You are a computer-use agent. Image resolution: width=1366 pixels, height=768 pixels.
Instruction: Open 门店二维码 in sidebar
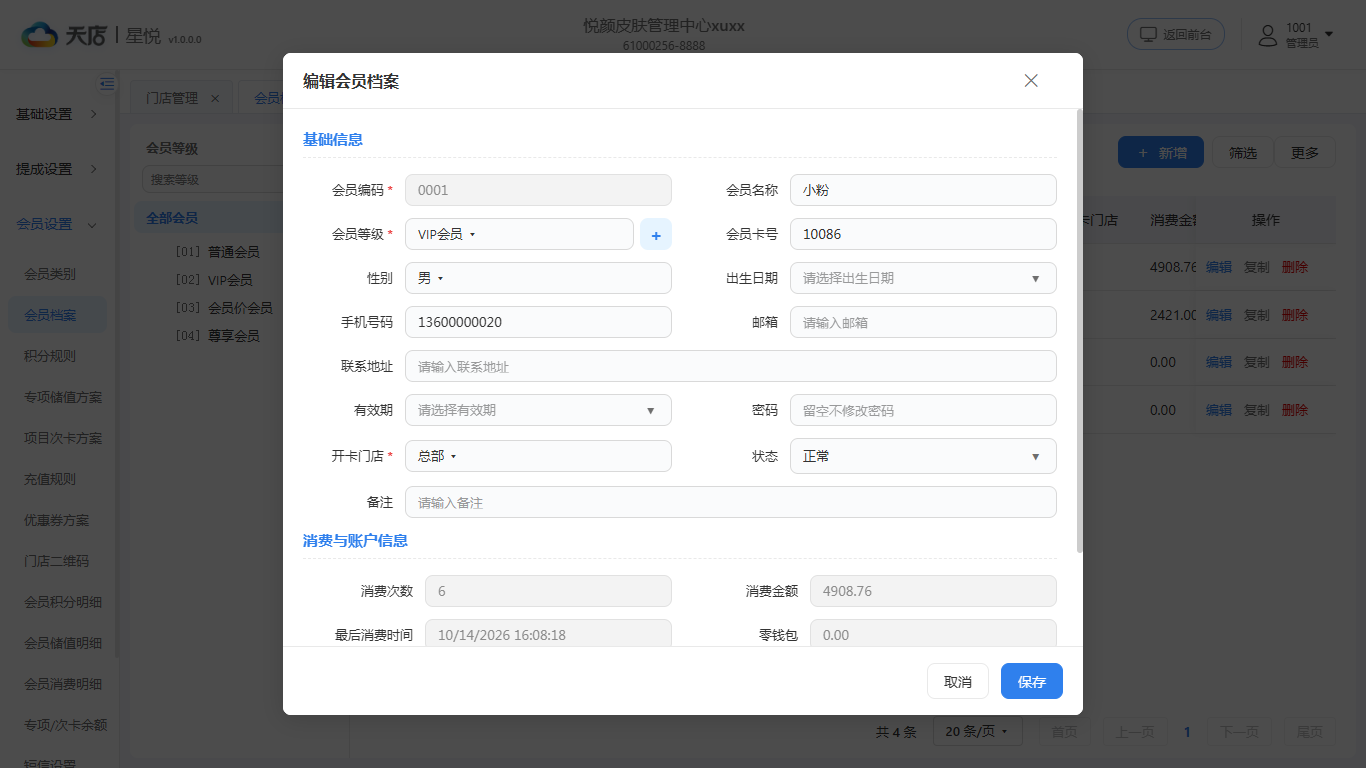57,561
